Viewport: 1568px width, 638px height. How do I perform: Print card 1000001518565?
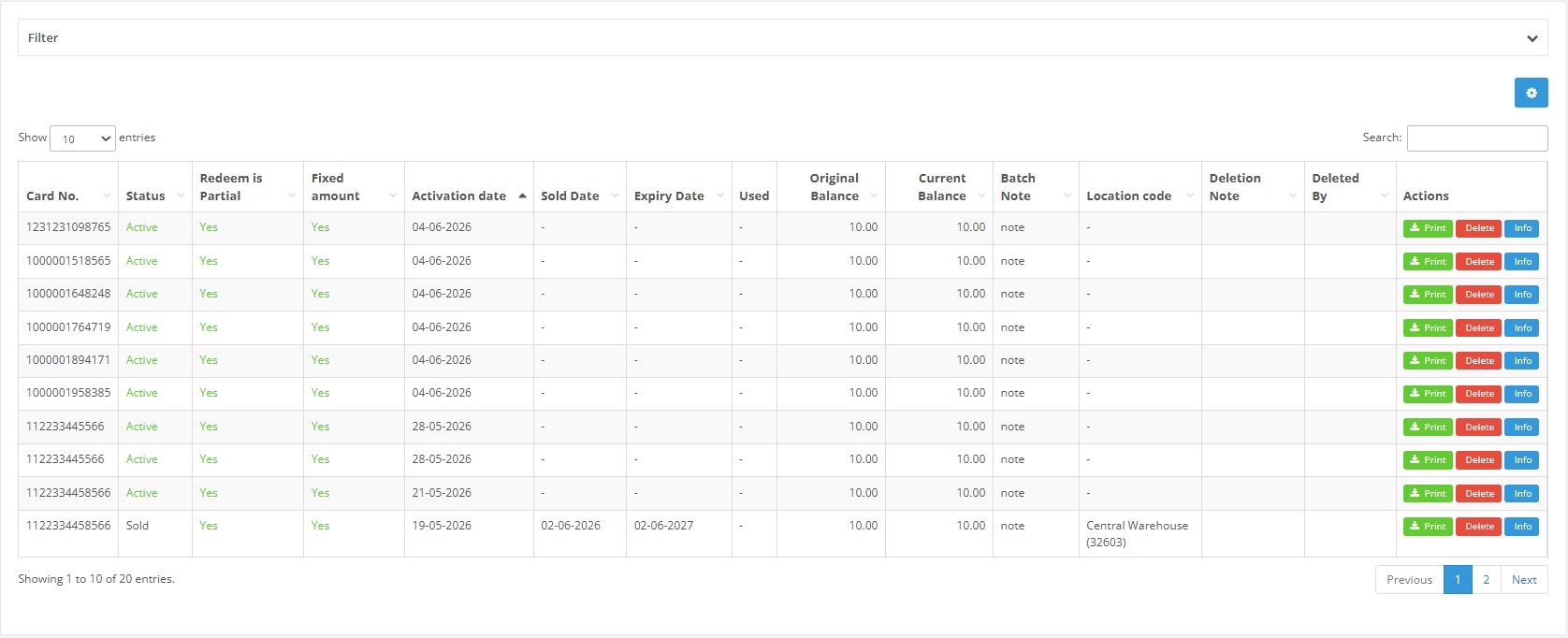pyautogui.click(x=1428, y=262)
